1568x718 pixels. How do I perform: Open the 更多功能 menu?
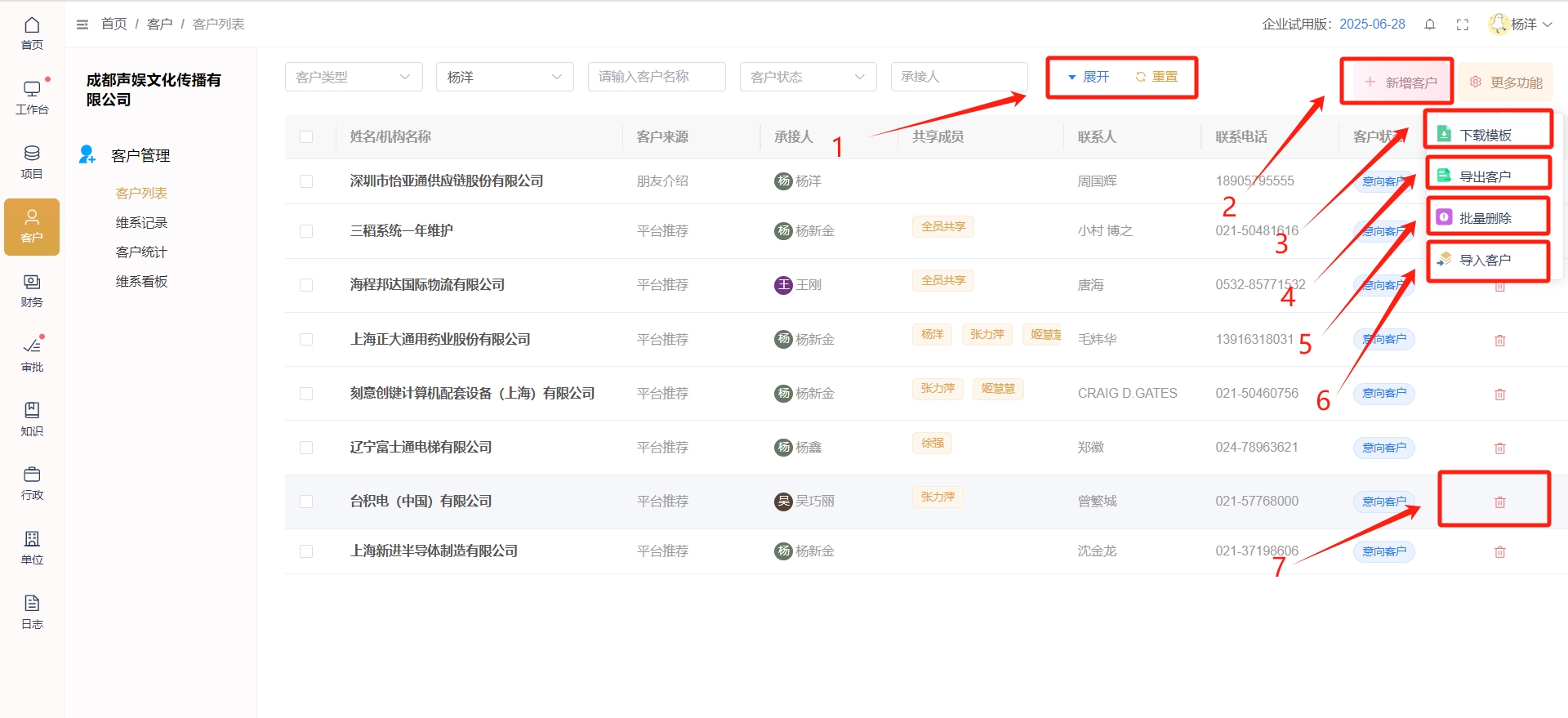click(1506, 83)
